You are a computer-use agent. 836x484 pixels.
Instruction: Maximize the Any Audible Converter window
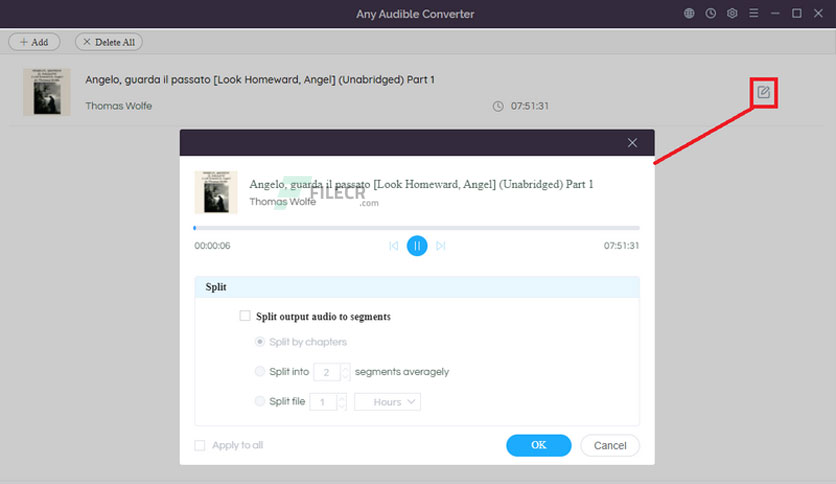(x=797, y=13)
